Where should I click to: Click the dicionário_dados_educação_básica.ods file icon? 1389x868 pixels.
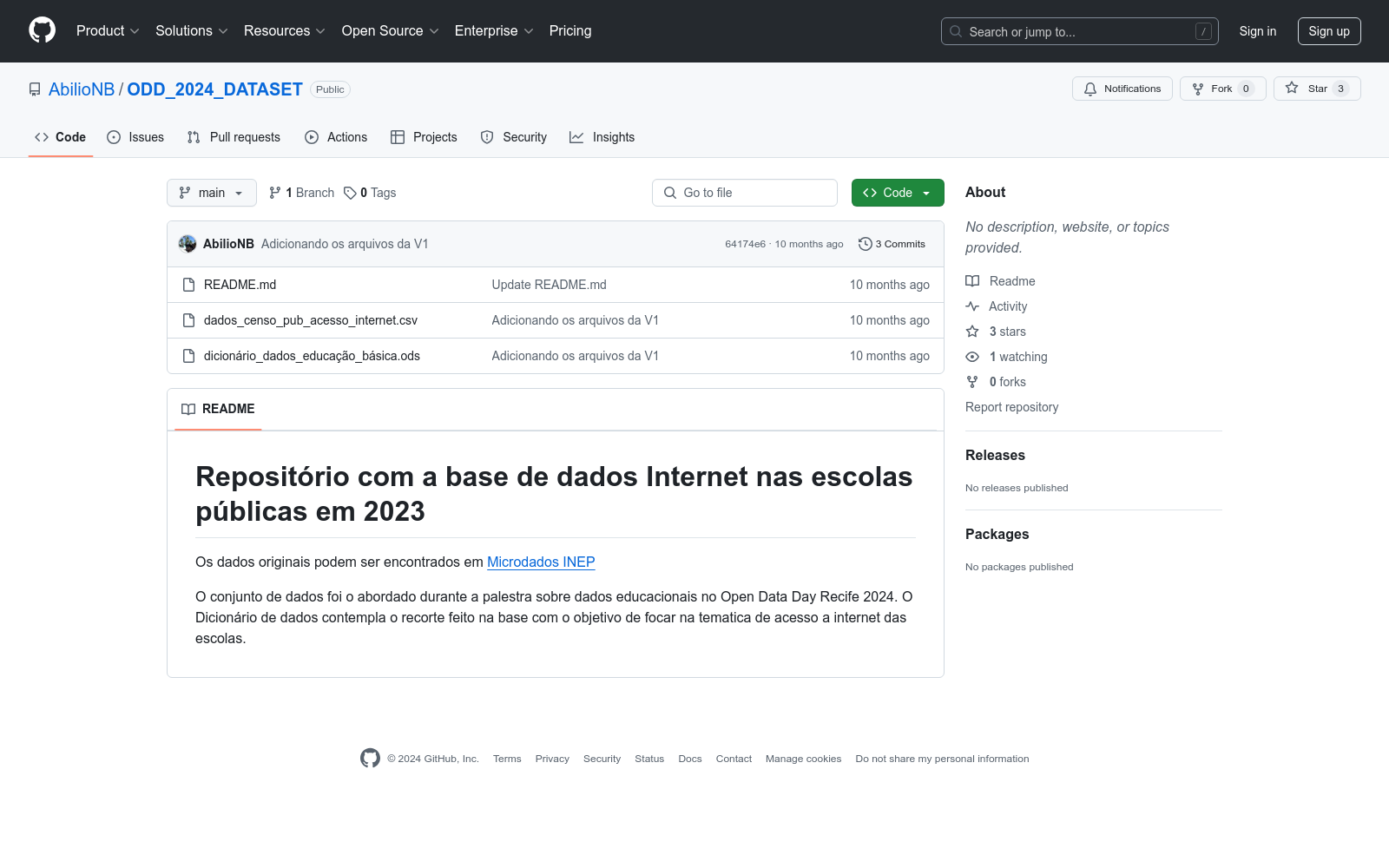(x=188, y=356)
